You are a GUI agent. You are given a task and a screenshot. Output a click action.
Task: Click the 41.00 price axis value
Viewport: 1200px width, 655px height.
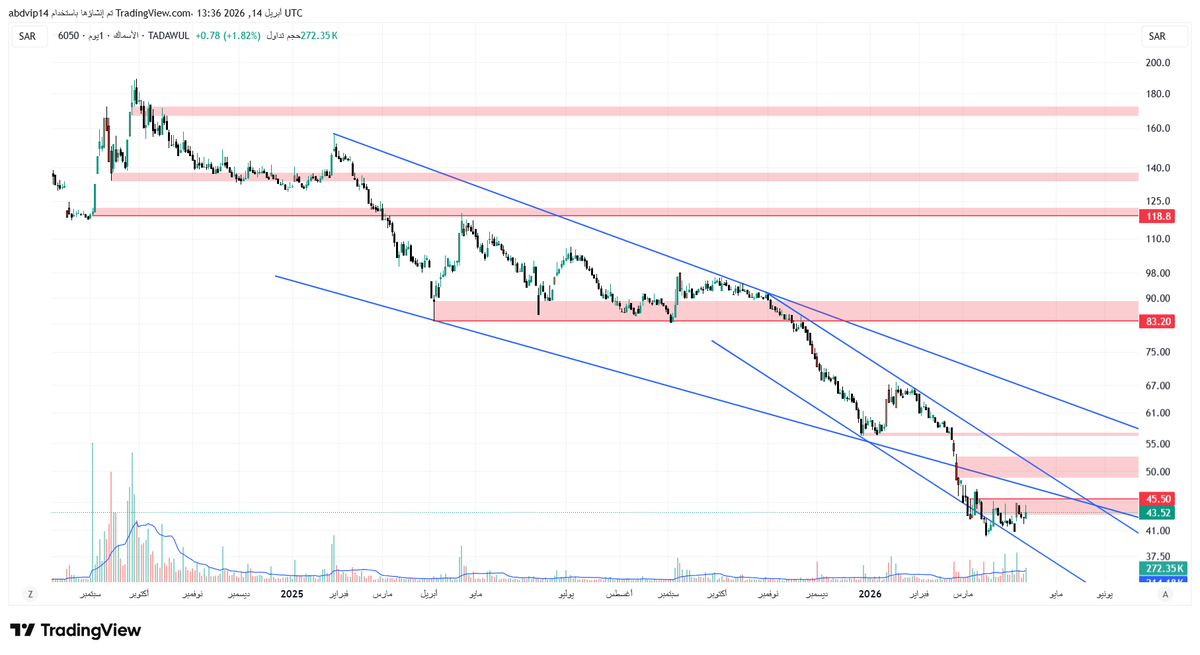[1158, 530]
